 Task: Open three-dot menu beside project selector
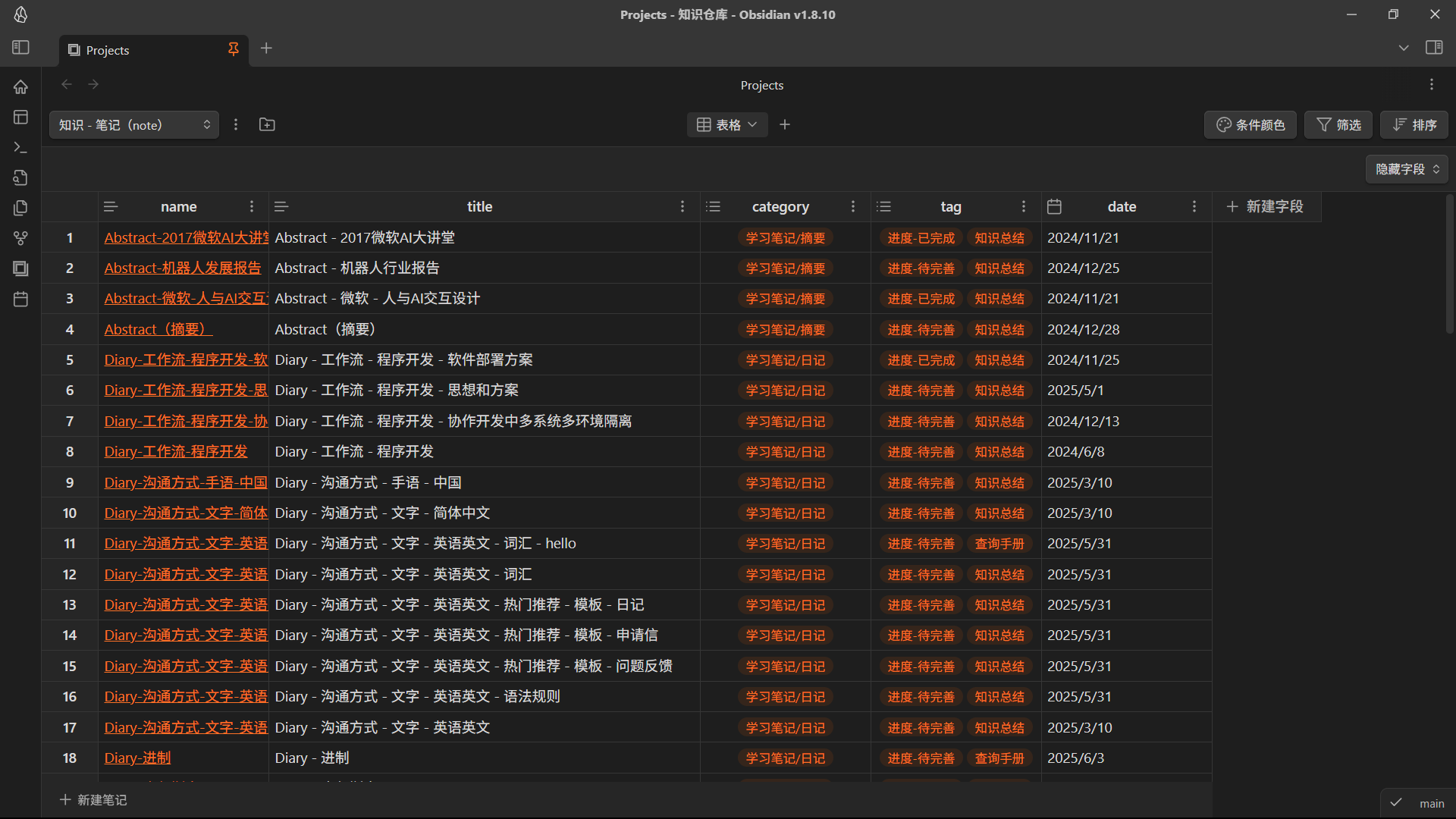coord(236,124)
